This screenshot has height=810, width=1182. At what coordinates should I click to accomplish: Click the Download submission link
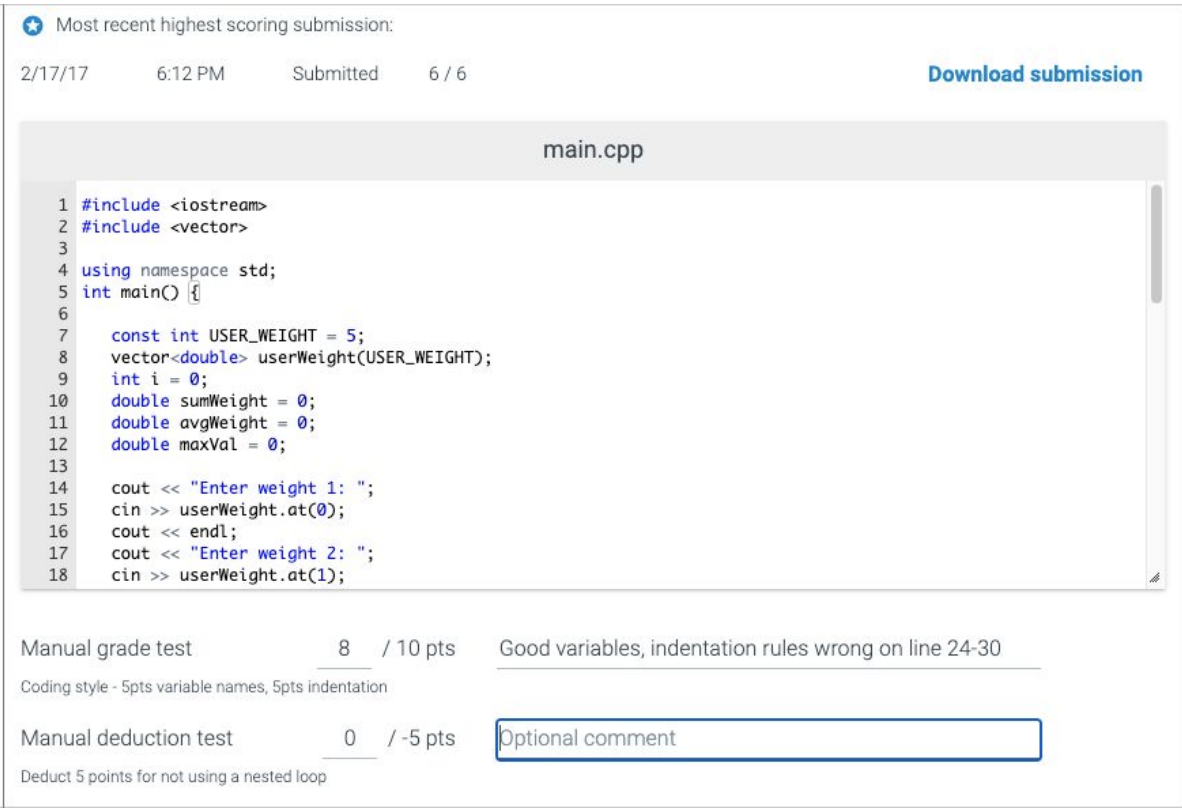pyautogui.click(x=1034, y=74)
